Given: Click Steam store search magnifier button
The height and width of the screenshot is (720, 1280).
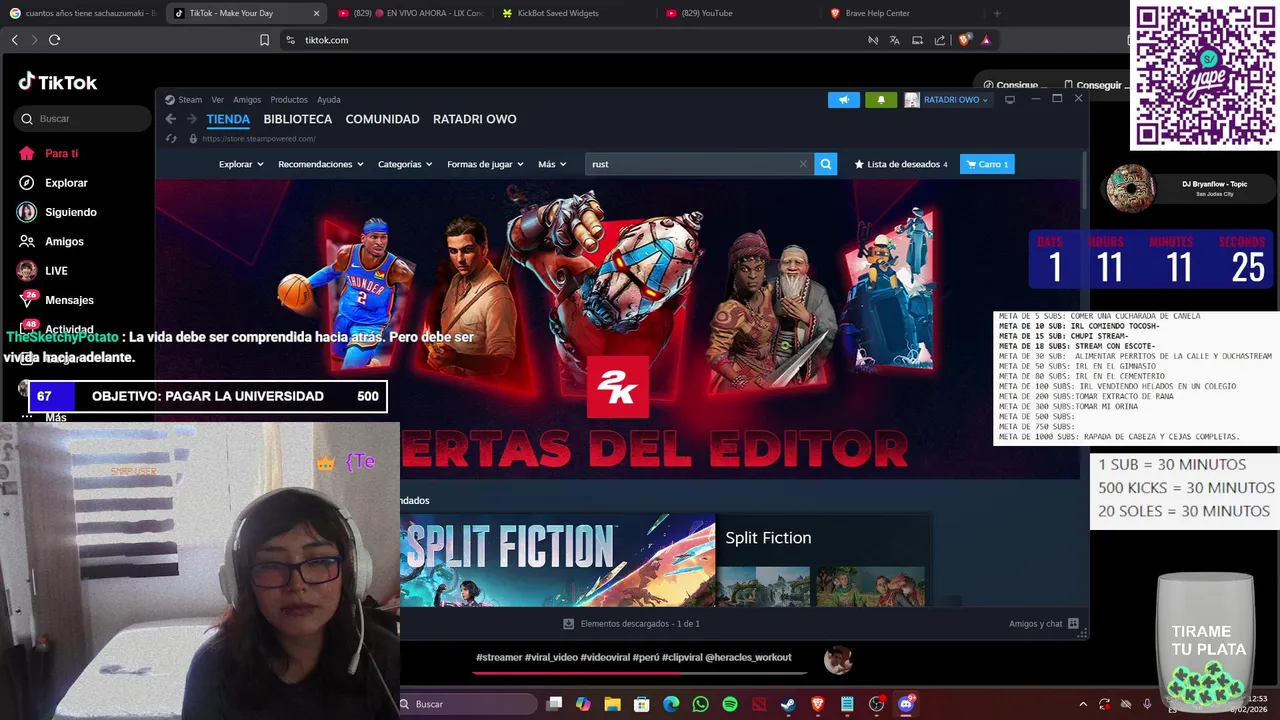Looking at the screenshot, I should pos(825,164).
